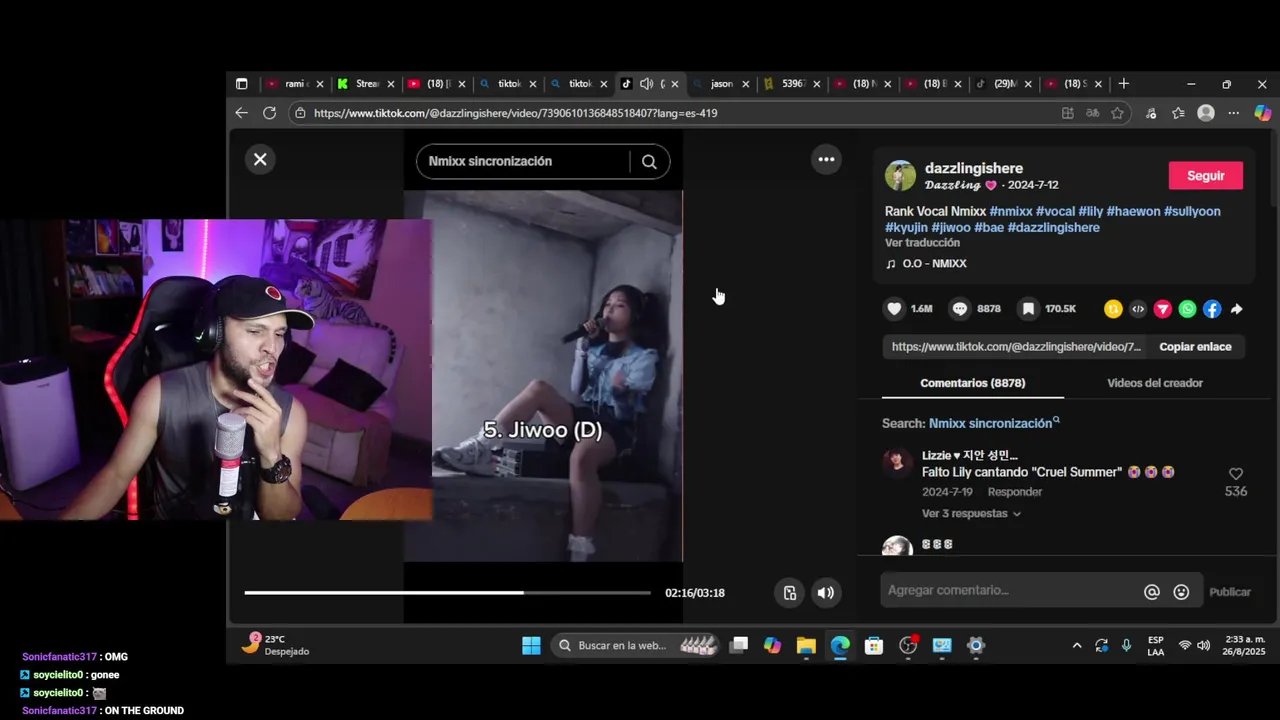Screen dimensions: 1280x720
Task: Follow dazzlingishere with Seguir button
Action: coord(1205,175)
